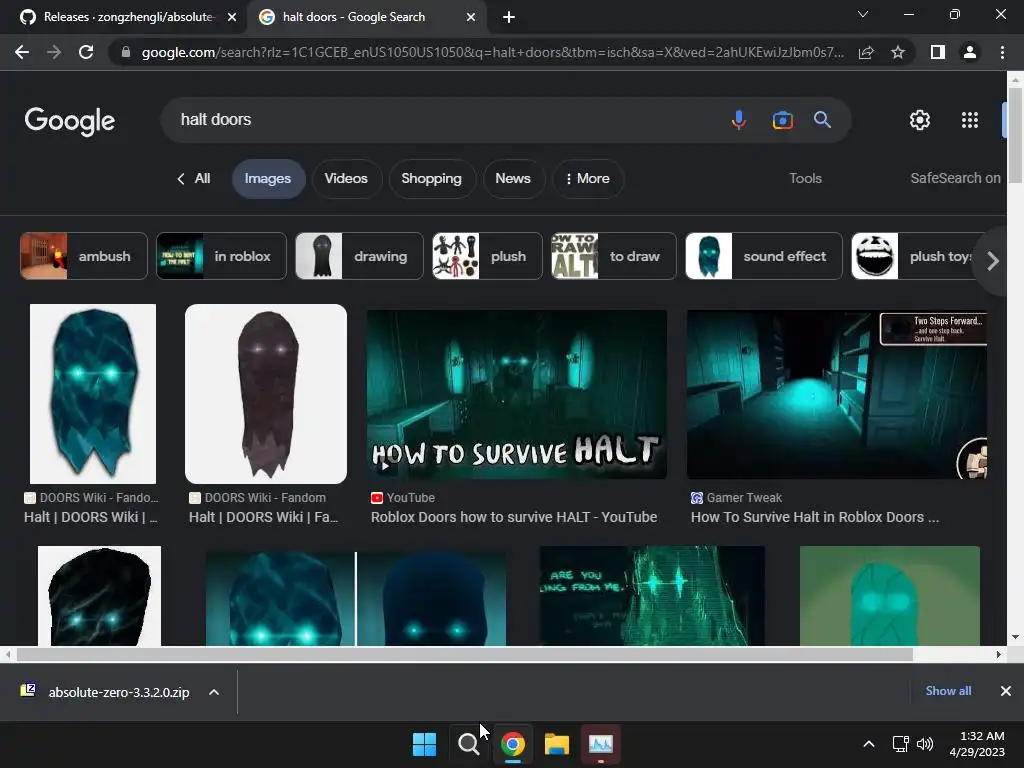The width and height of the screenshot is (1024, 768).
Task: Go back to the previous page
Action: tap(22, 52)
